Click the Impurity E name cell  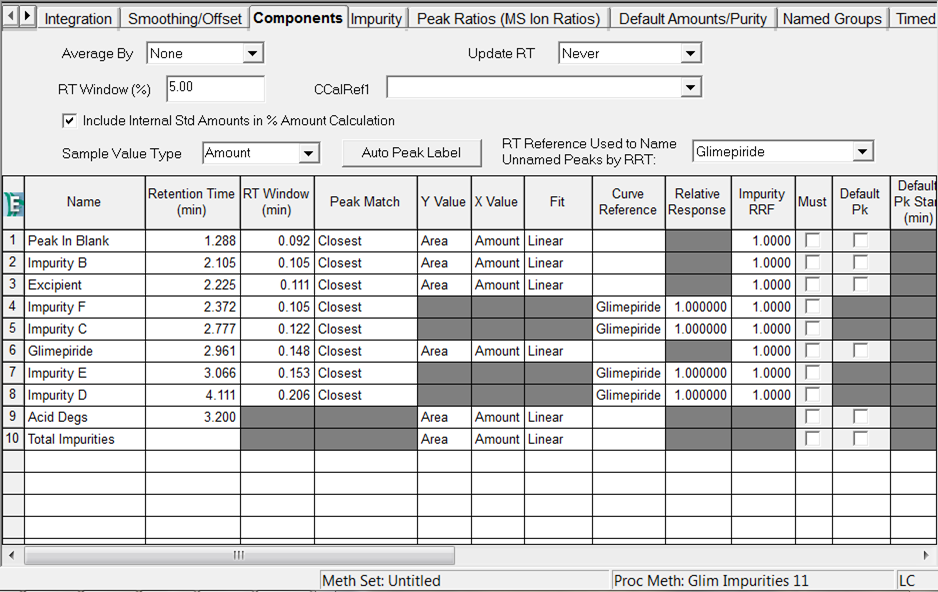click(84, 373)
